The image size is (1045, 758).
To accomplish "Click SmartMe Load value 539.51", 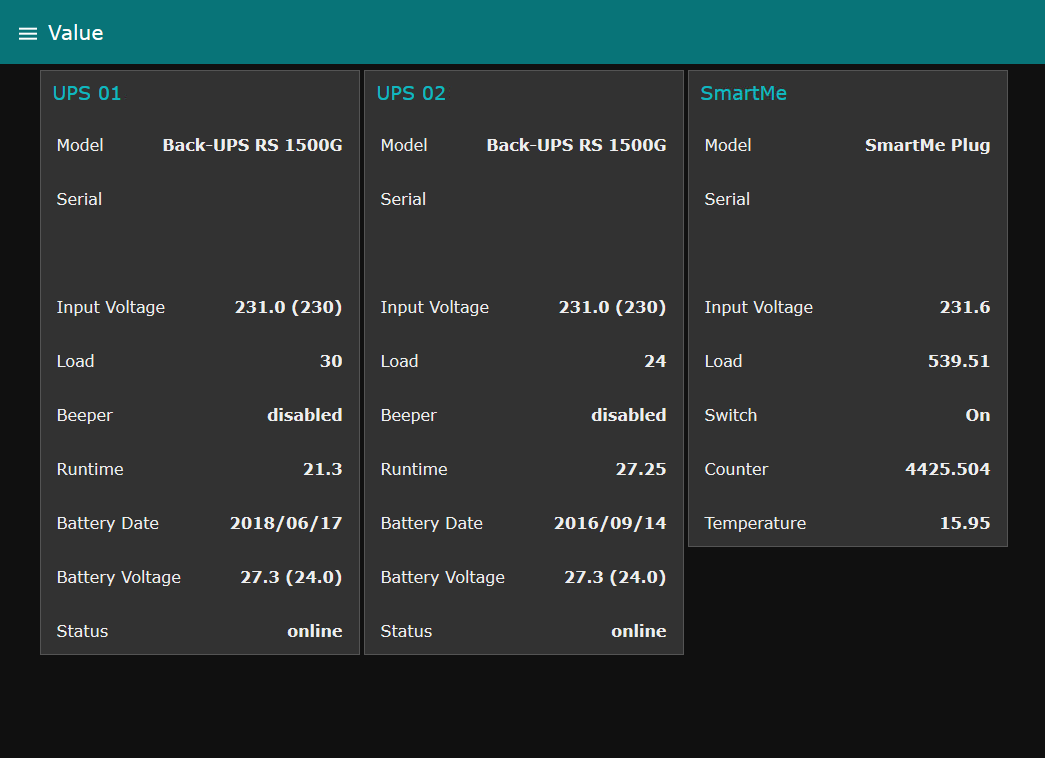I will [958, 361].
